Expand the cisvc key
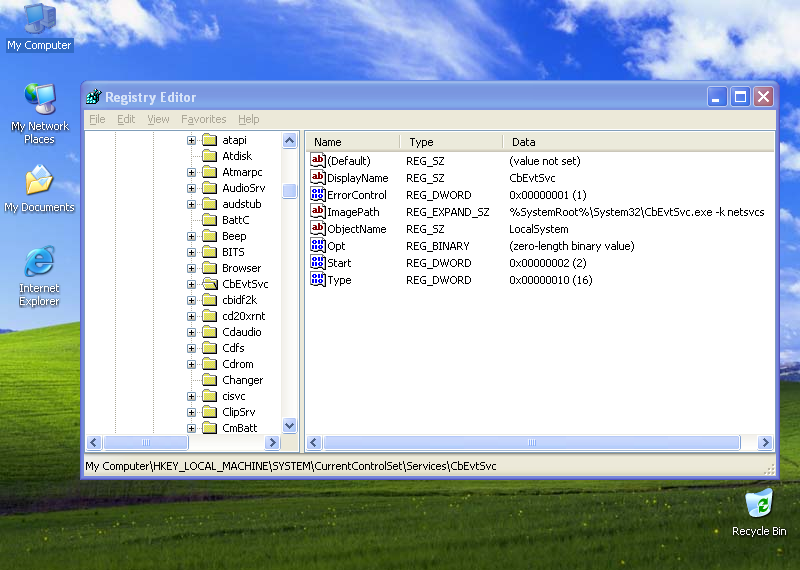 coord(191,396)
